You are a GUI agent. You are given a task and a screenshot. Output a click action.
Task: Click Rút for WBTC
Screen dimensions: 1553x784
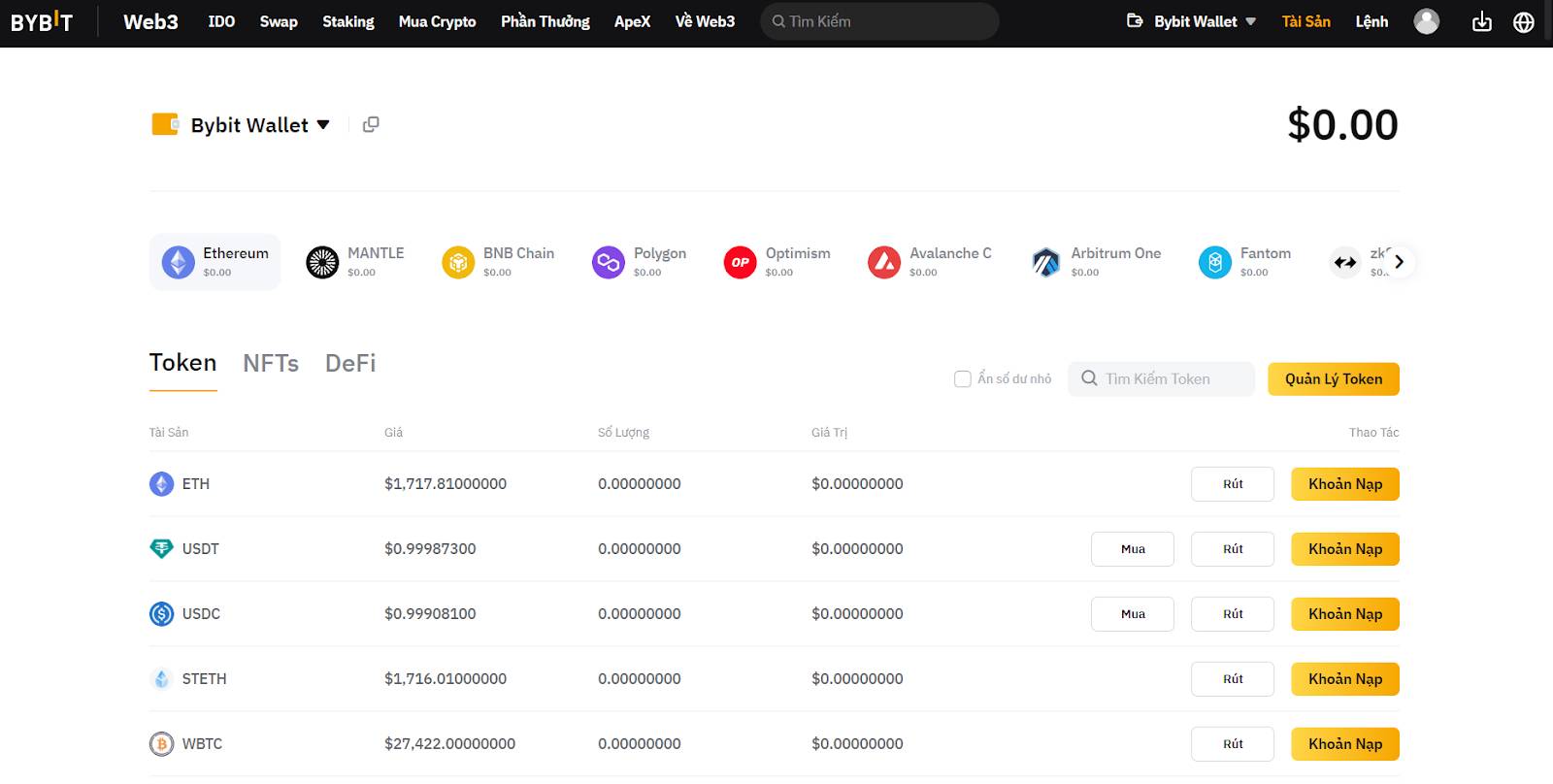coord(1233,744)
